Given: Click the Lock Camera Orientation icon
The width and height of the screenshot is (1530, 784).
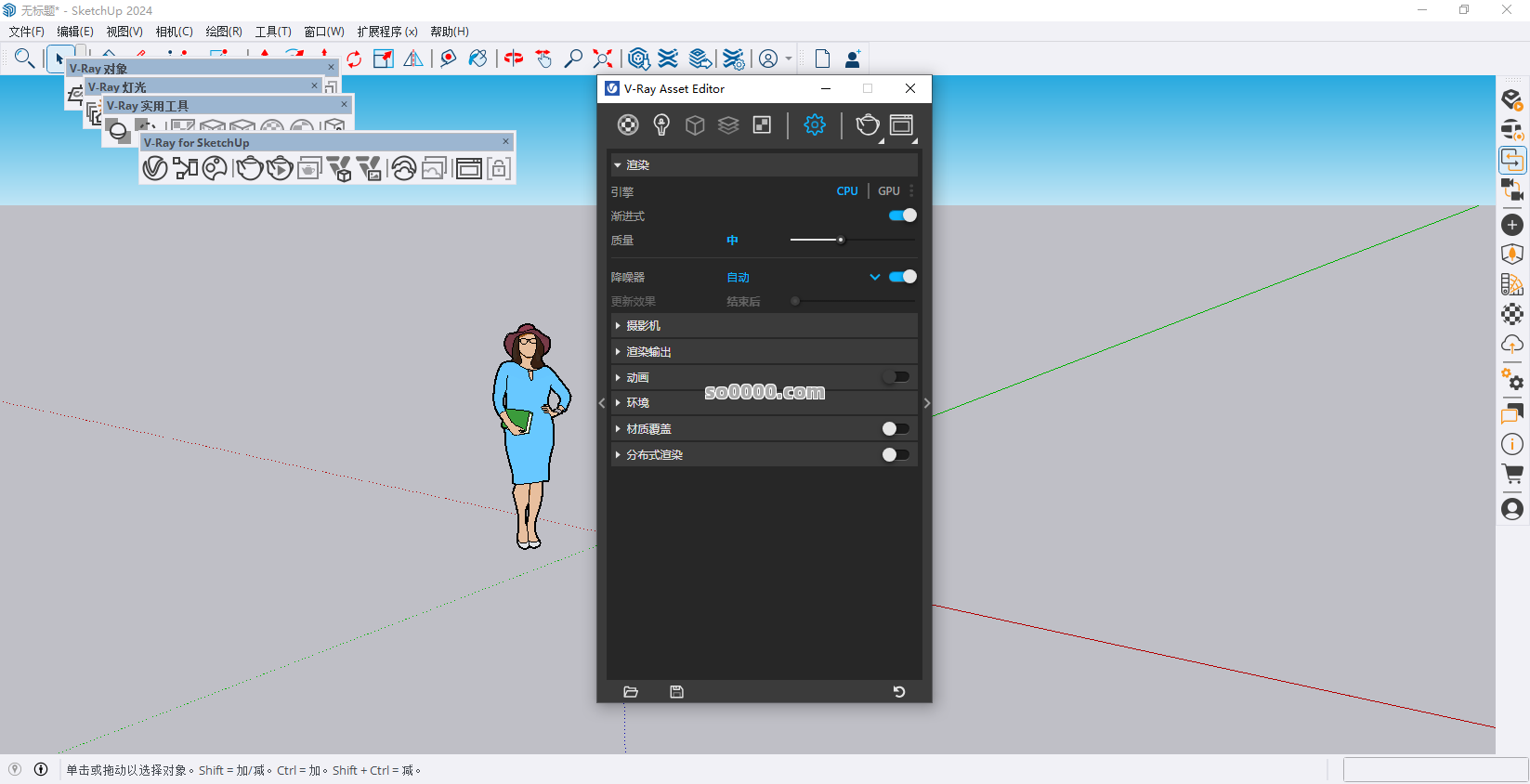Looking at the screenshot, I should coord(499,168).
